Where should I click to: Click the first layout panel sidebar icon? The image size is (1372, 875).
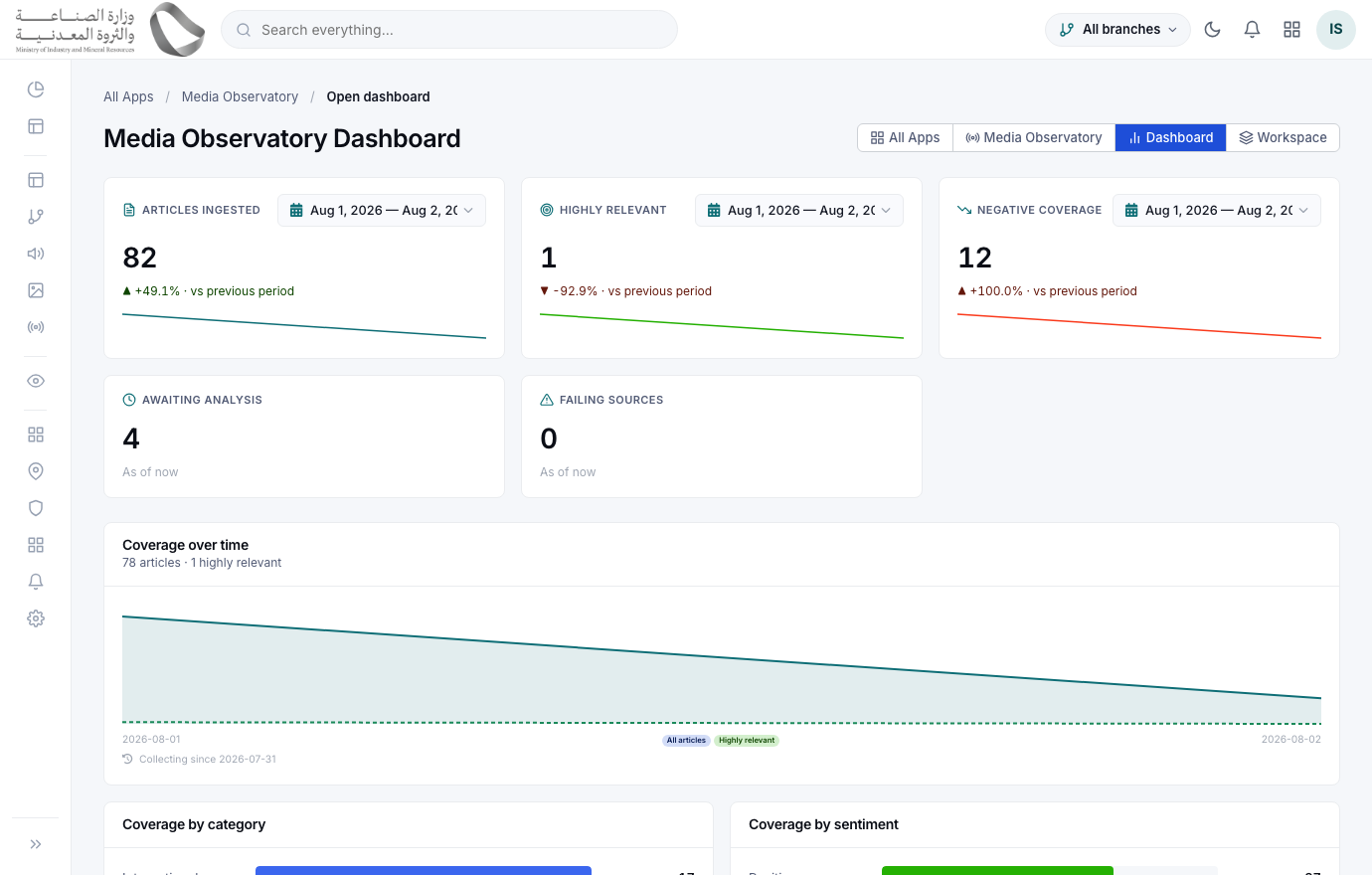[x=36, y=126]
